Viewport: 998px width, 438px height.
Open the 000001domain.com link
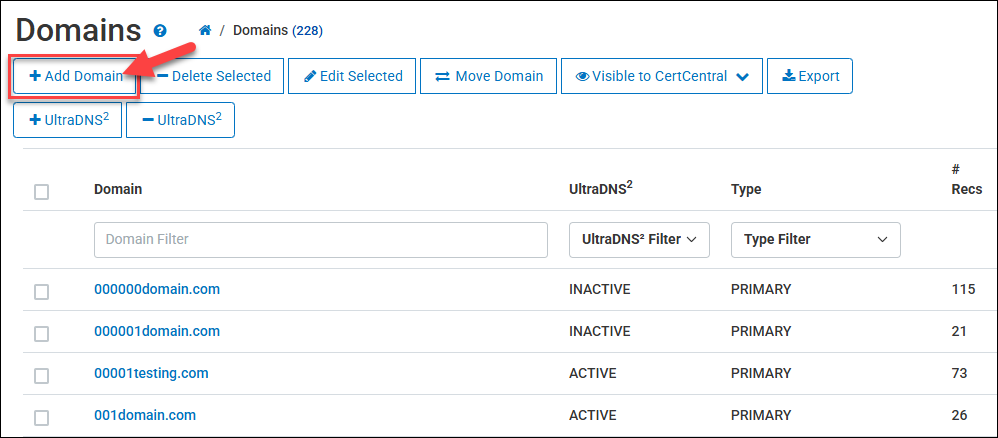click(x=157, y=331)
